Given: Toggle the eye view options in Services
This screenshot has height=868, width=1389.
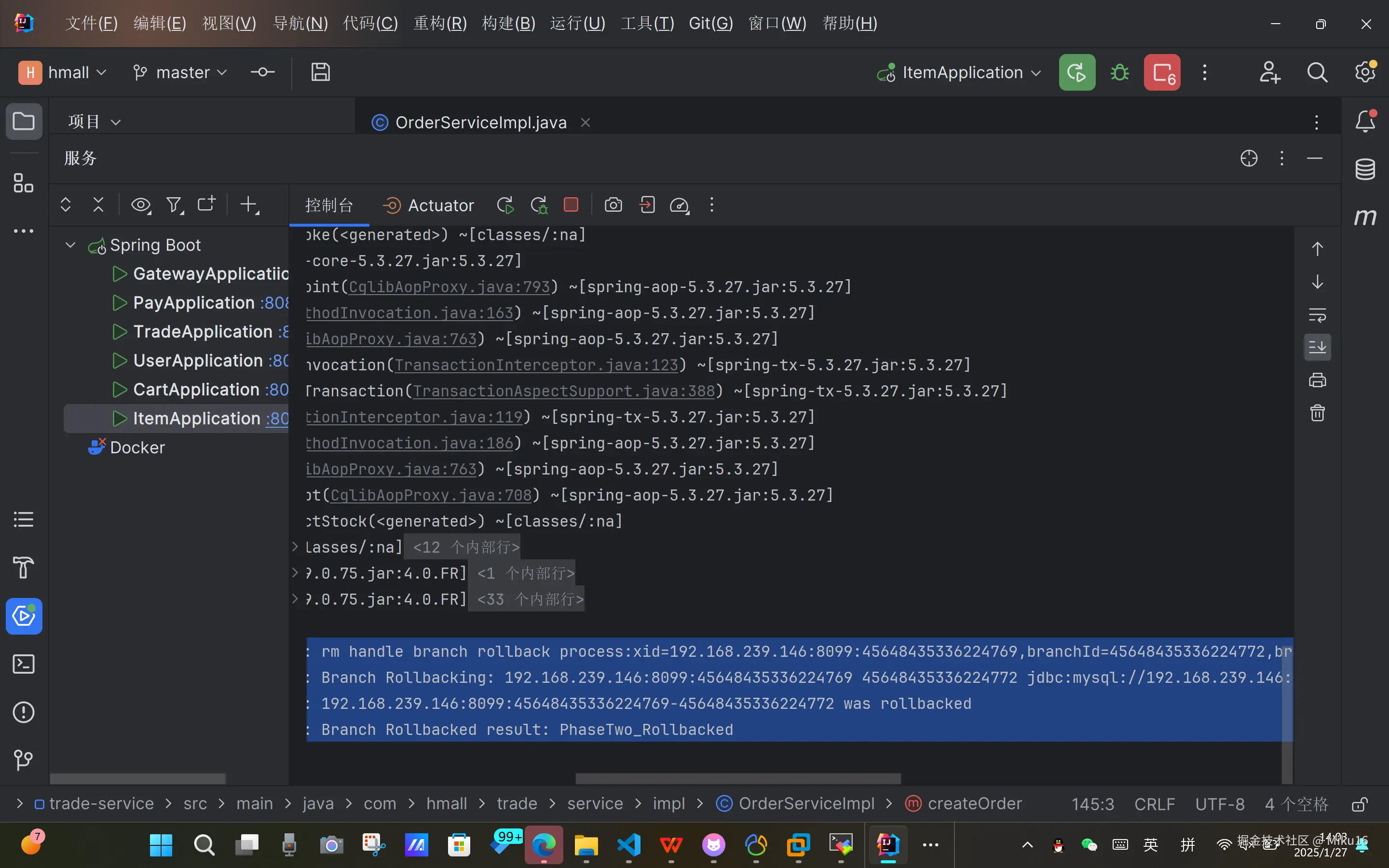Looking at the screenshot, I should [x=141, y=205].
